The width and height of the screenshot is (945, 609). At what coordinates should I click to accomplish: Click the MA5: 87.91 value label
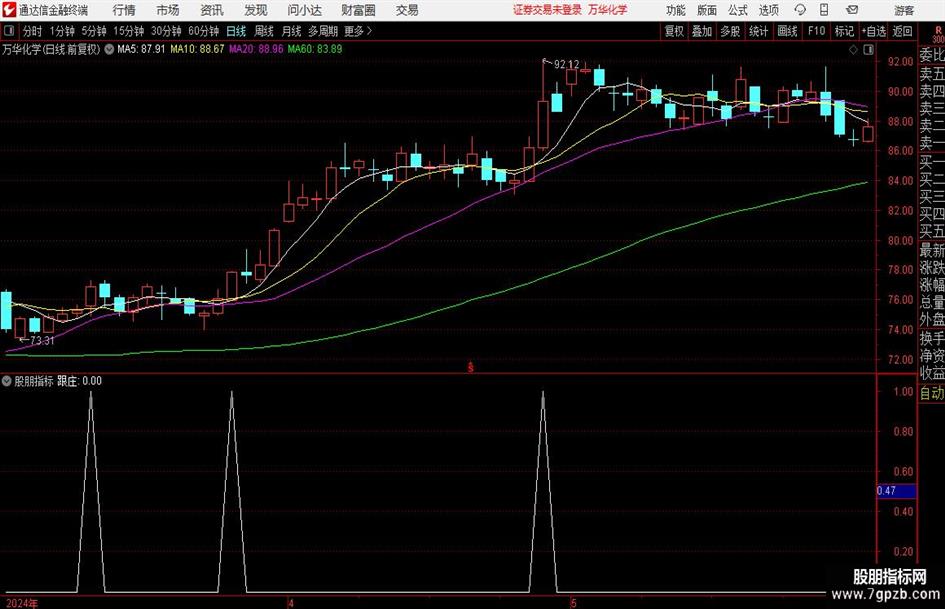(x=141, y=49)
